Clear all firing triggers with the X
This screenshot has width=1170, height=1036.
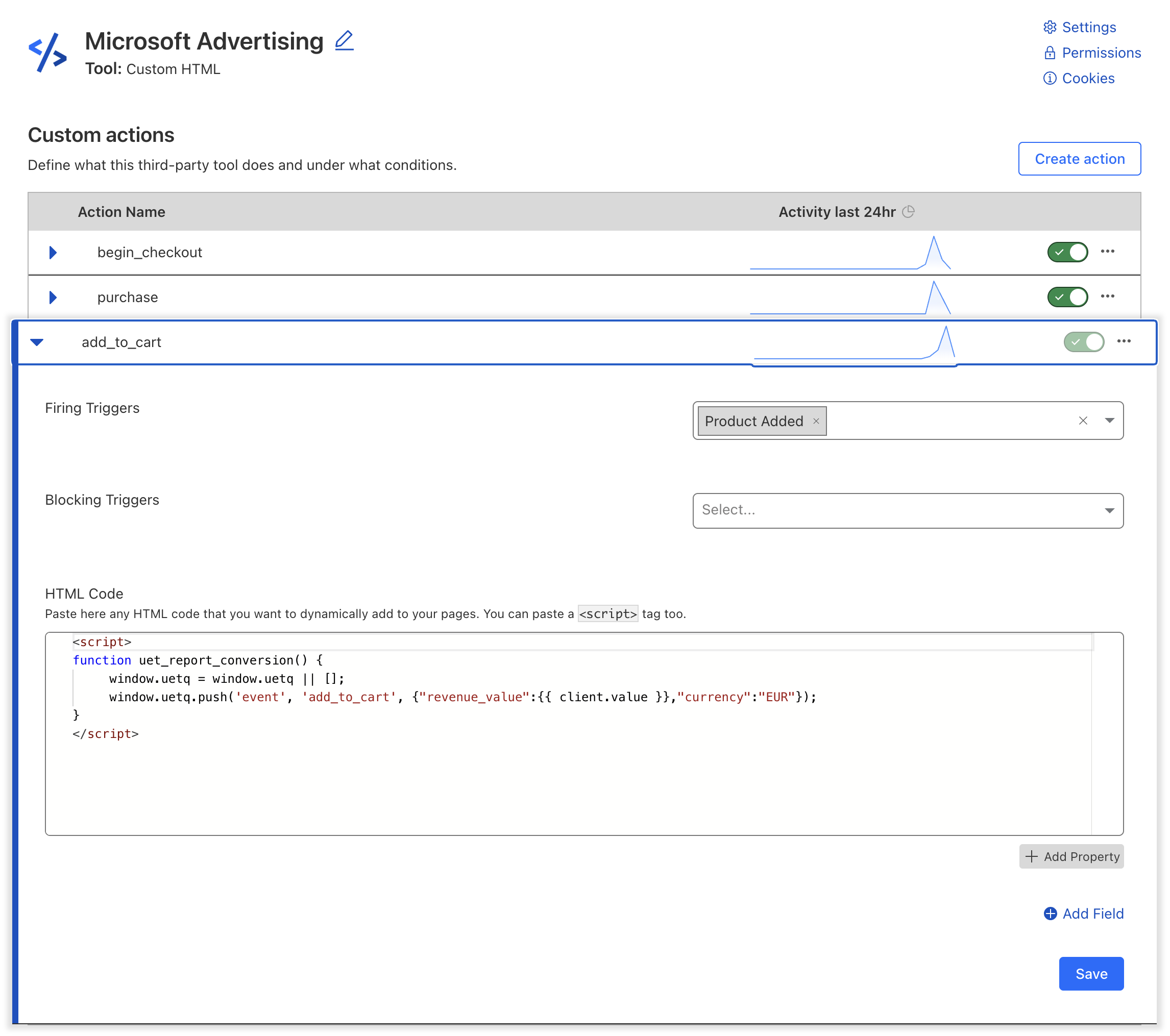[1083, 421]
